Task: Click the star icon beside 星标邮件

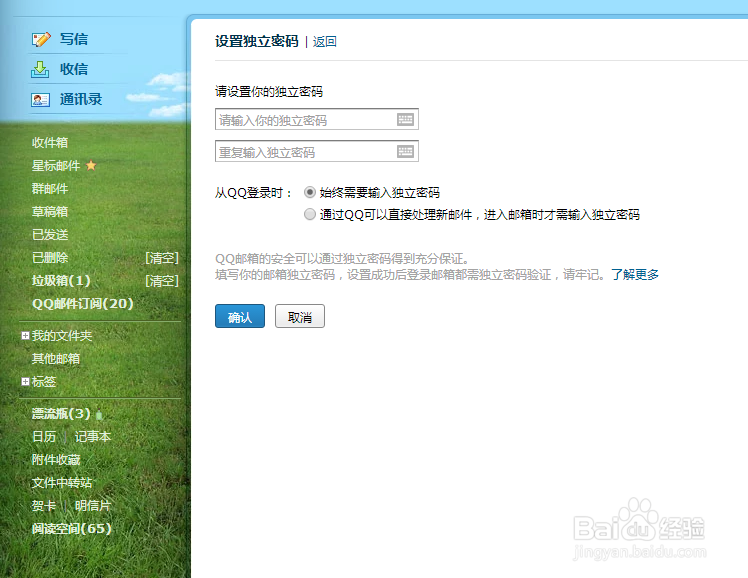Action: [x=91, y=165]
